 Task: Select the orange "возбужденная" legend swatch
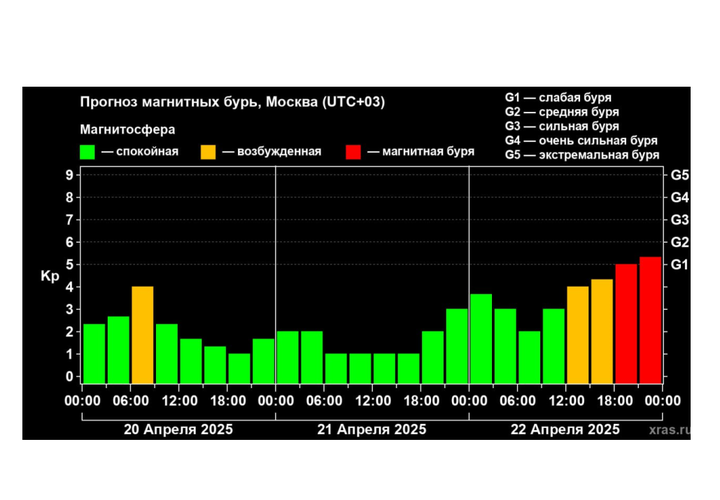207,151
